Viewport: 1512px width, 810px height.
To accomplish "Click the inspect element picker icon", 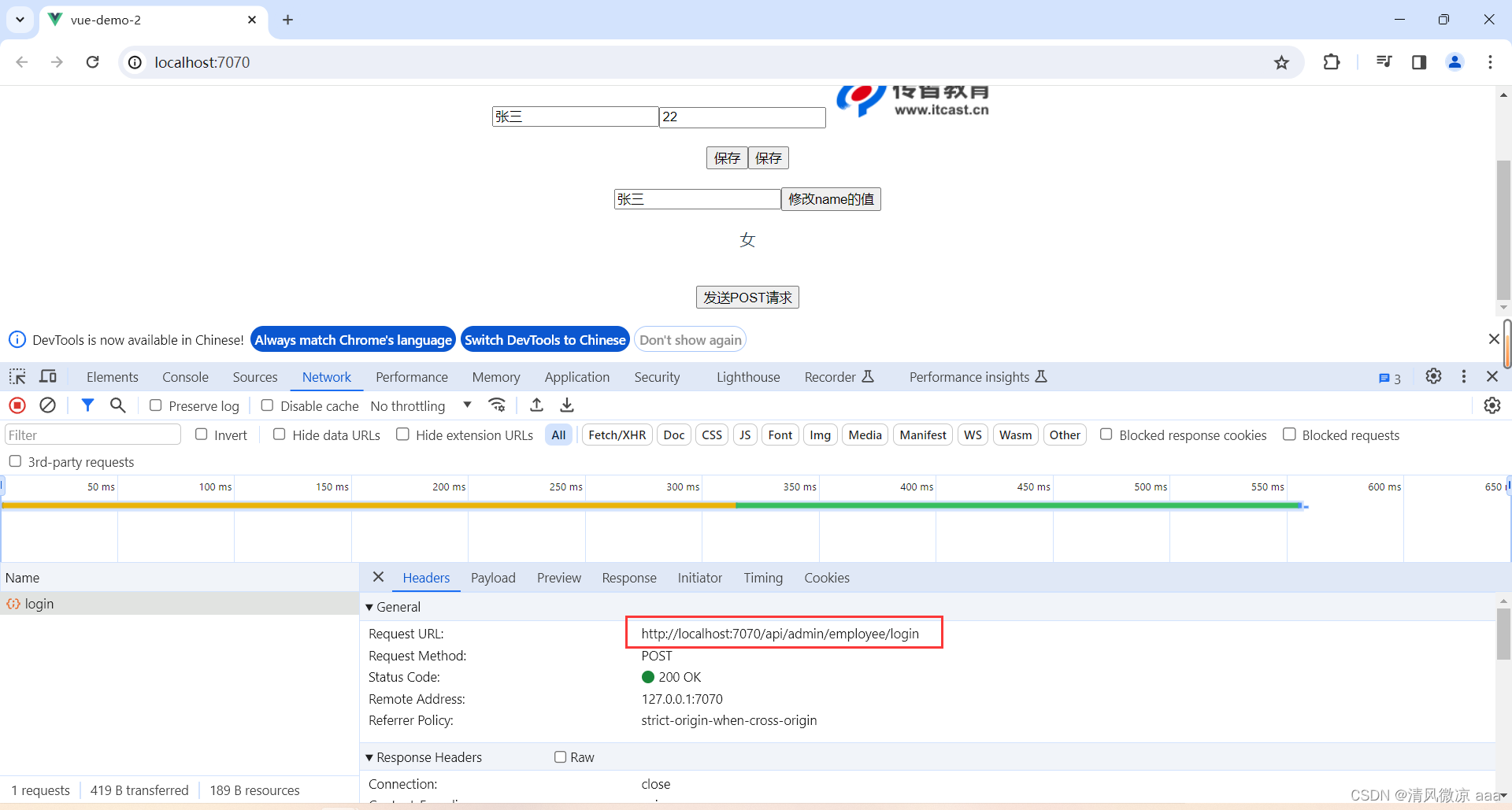I will pos(17,377).
